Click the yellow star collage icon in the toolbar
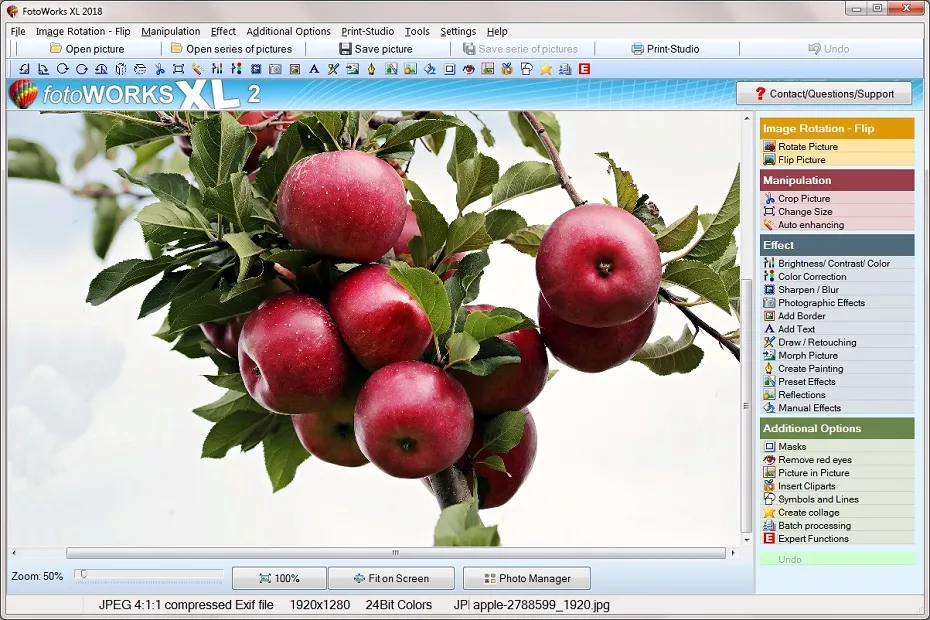This screenshot has height=620, width=930. pos(546,69)
